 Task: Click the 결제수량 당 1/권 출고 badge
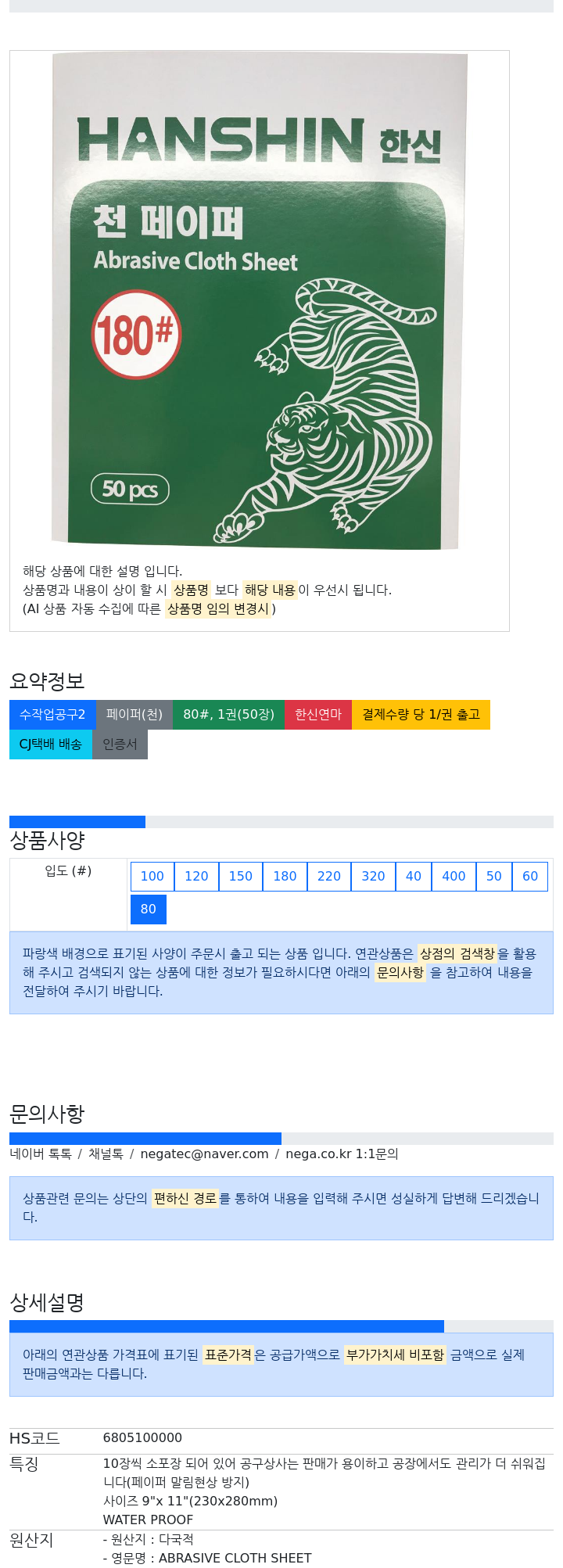pyautogui.click(x=421, y=715)
